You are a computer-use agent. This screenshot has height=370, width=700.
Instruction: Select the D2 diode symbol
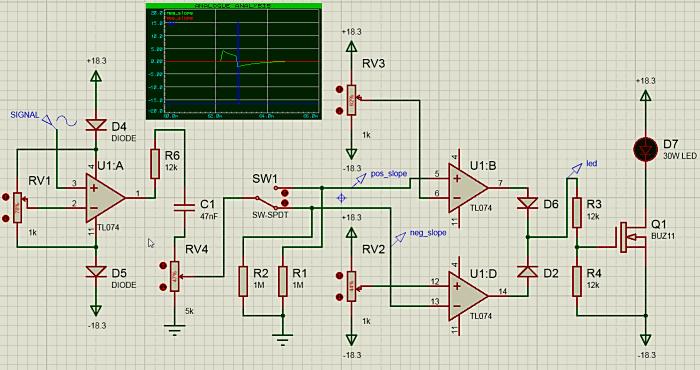tap(528, 271)
